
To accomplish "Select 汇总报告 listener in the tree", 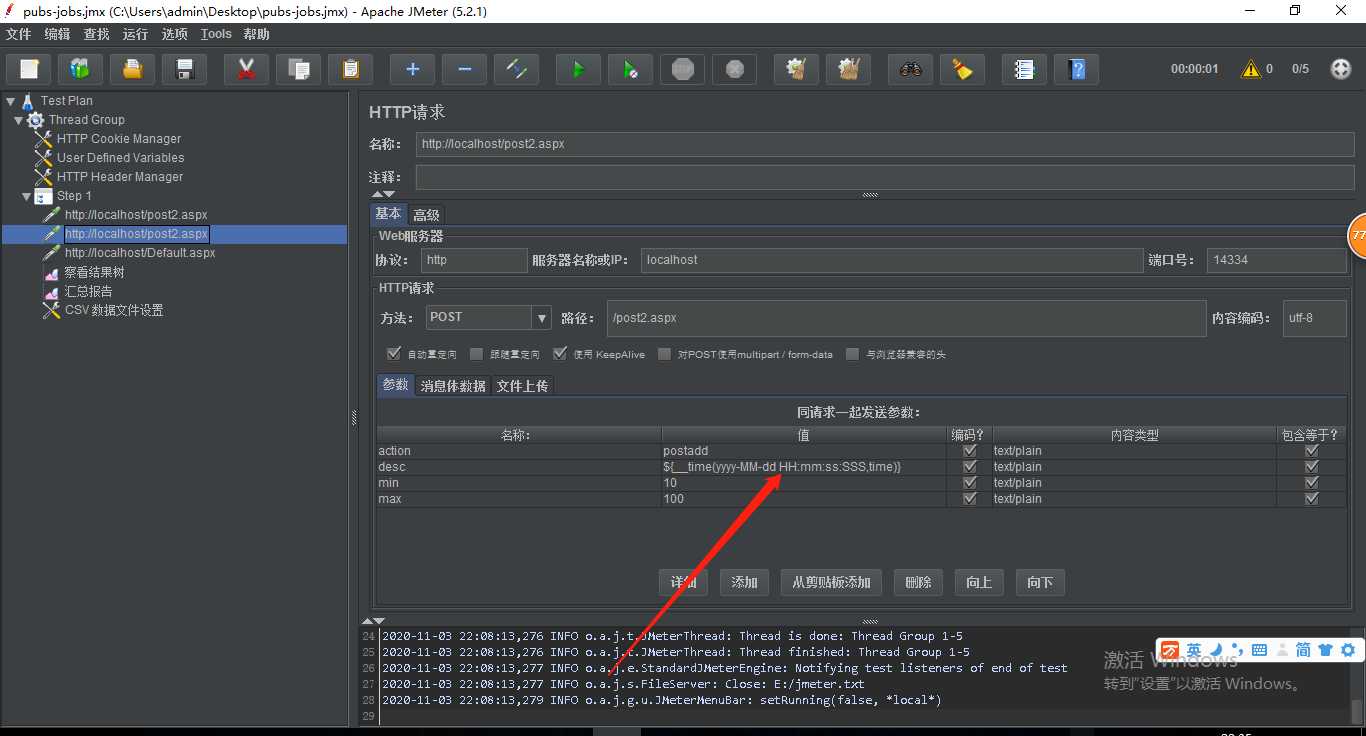I will coord(88,291).
